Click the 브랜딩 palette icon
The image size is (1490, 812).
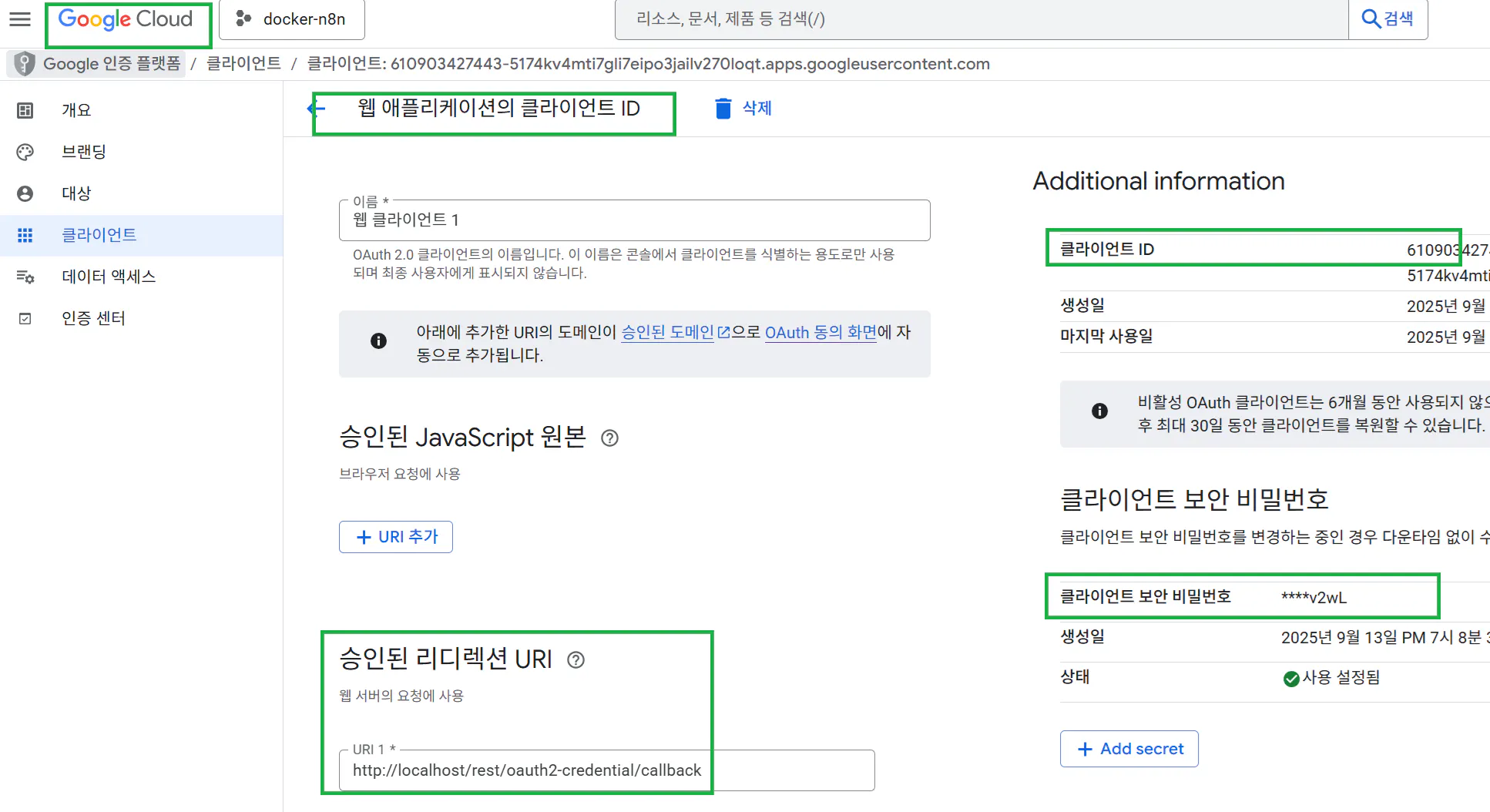pos(25,152)
